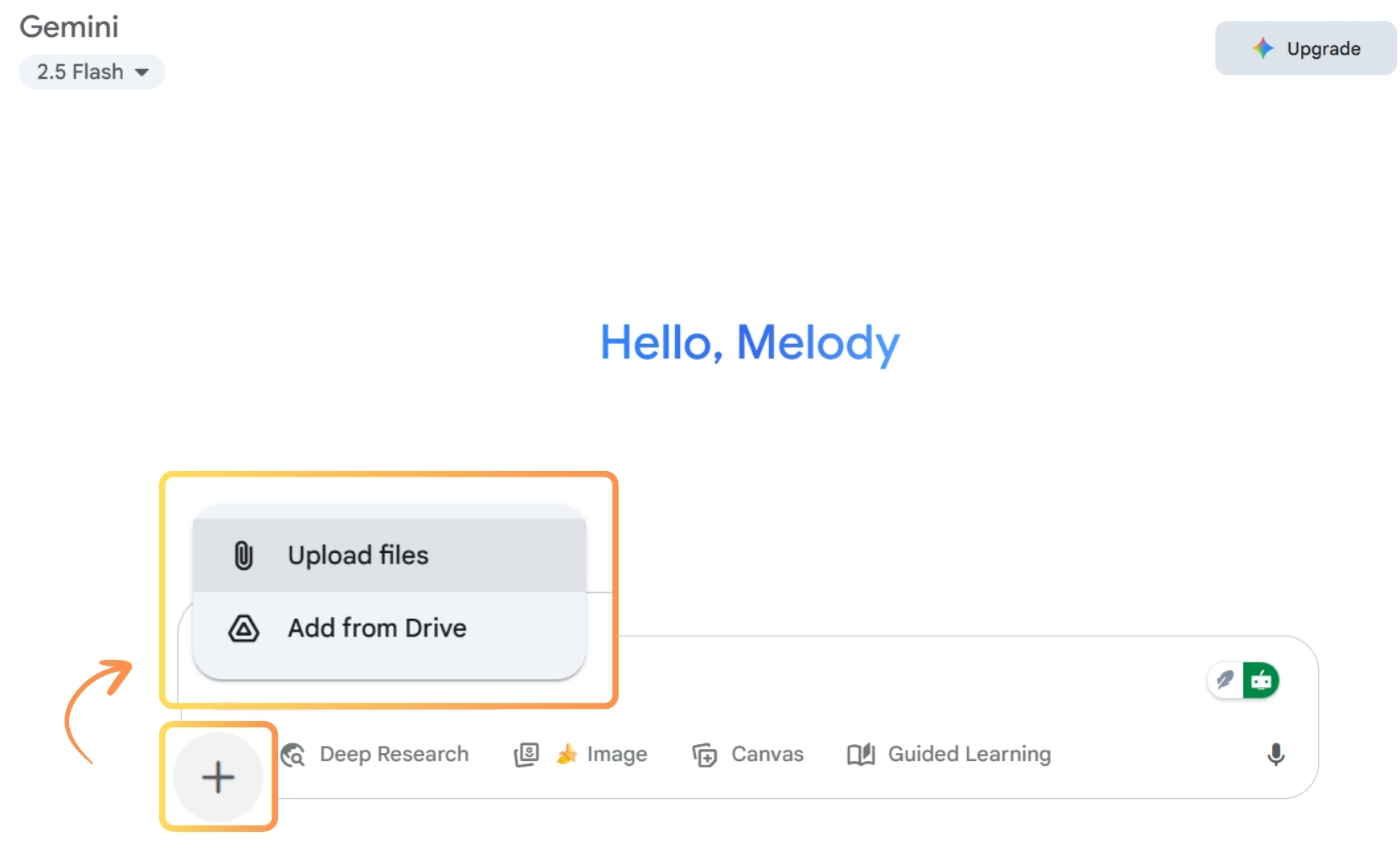Screen dimensions: 1400x868
Task: Open Canvas using its stacked-pages icon
Action: tap(704, 755)
